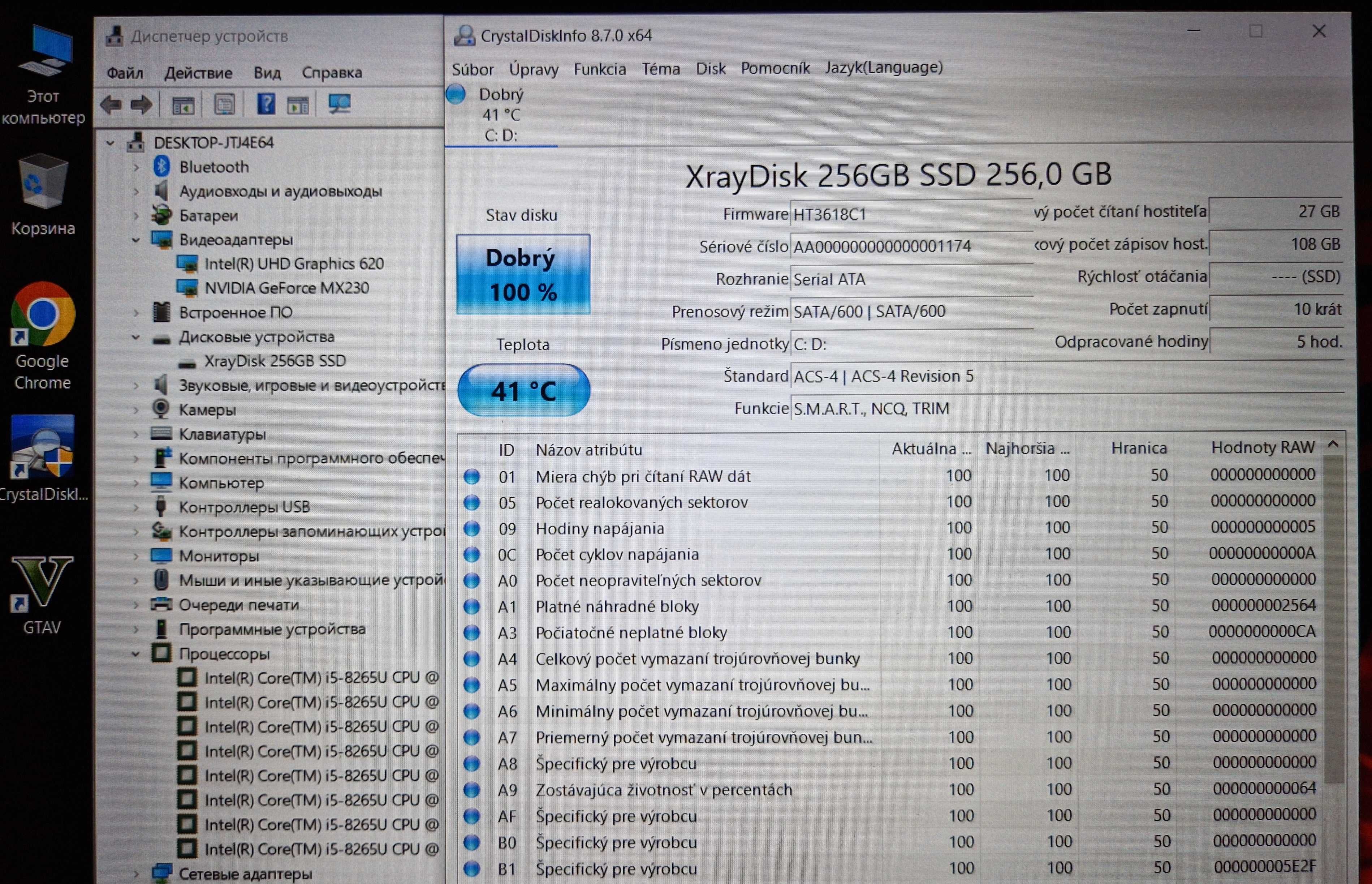Select the C: D: disk tab

pyautogui.click(x=501, y=115)
